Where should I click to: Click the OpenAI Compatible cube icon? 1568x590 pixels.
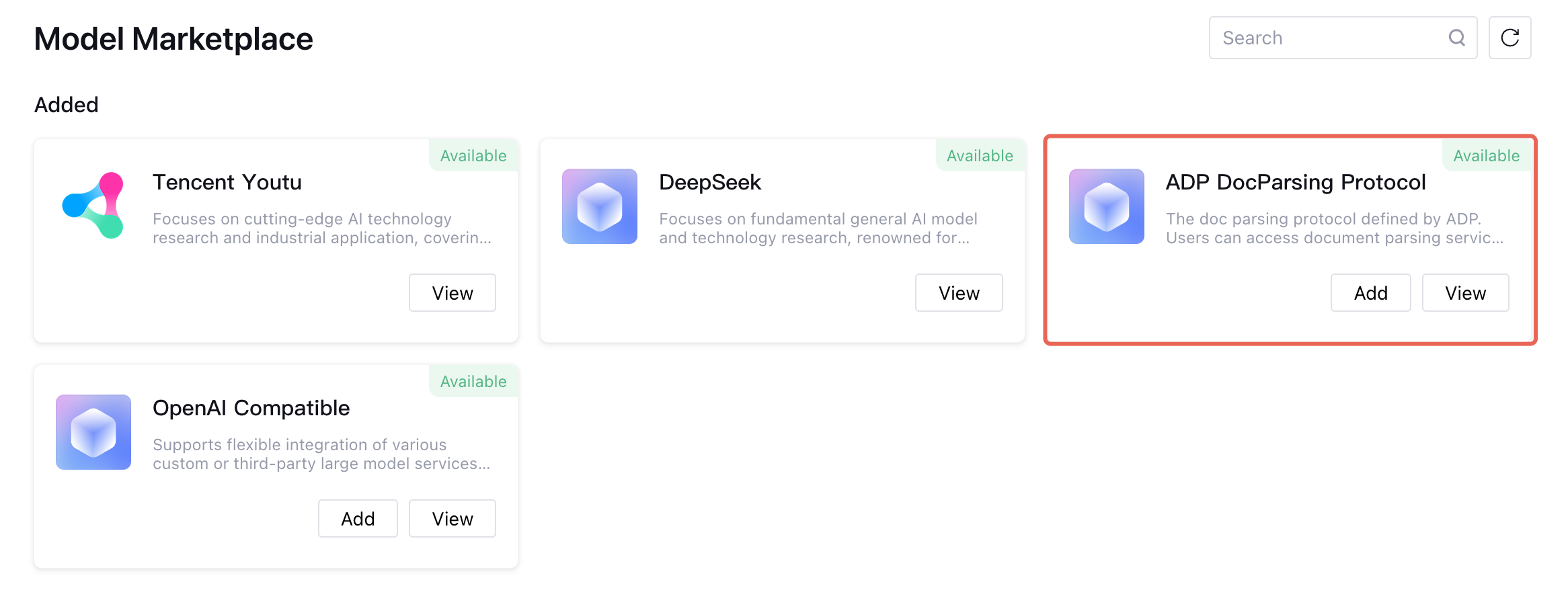coord(93,432)
